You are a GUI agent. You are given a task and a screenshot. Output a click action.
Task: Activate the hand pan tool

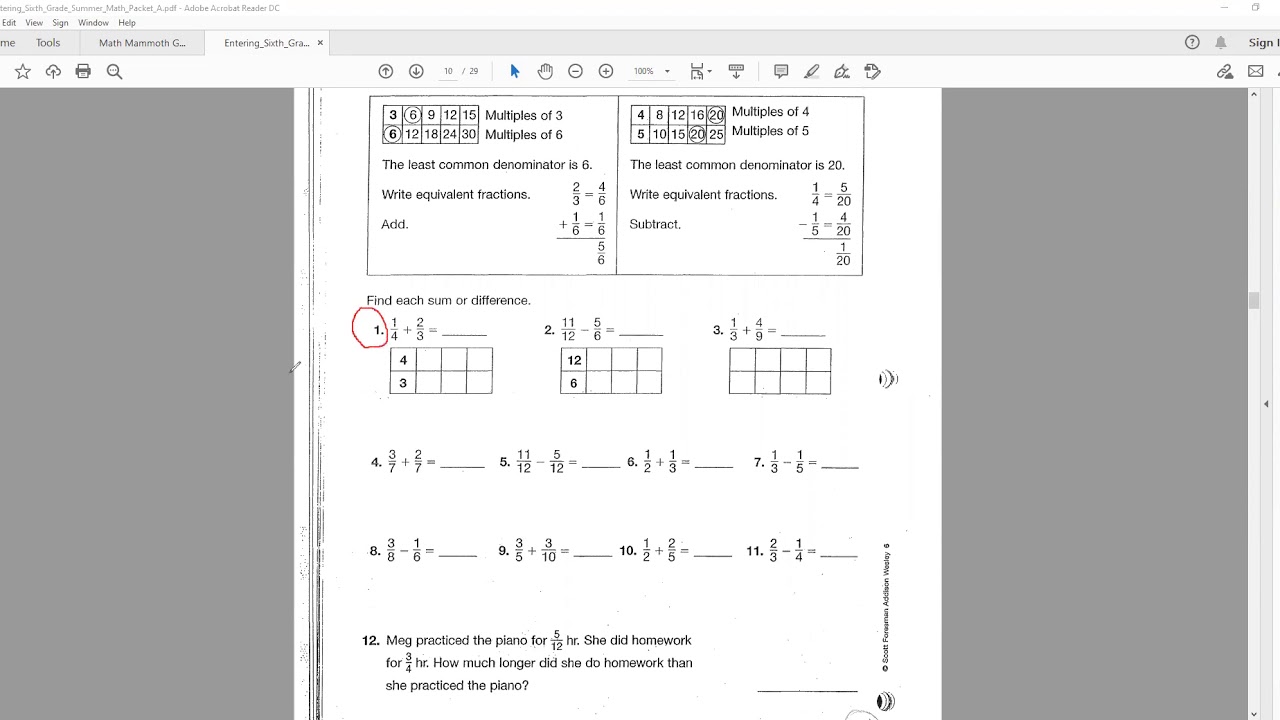click(545, 71)
